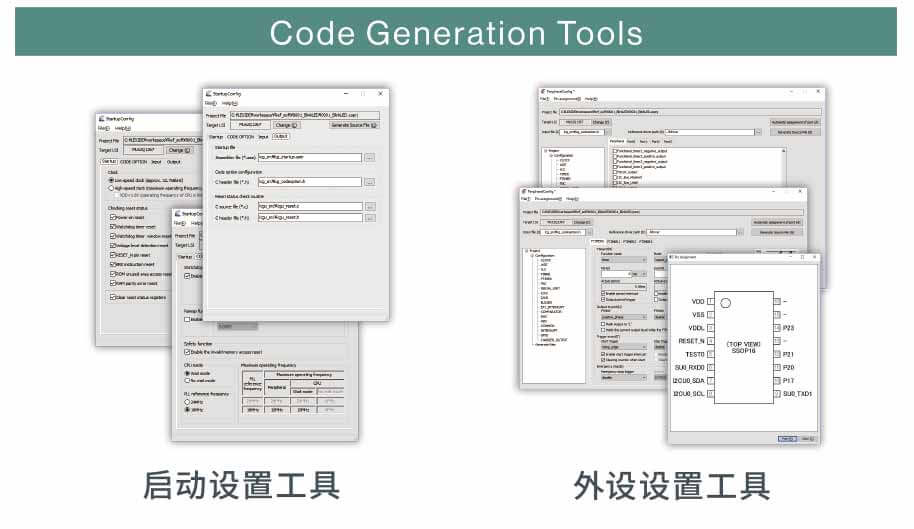Open the CODE OPTION tab
Viewport: 914px width, 529px height.
(x=241, y=136)
